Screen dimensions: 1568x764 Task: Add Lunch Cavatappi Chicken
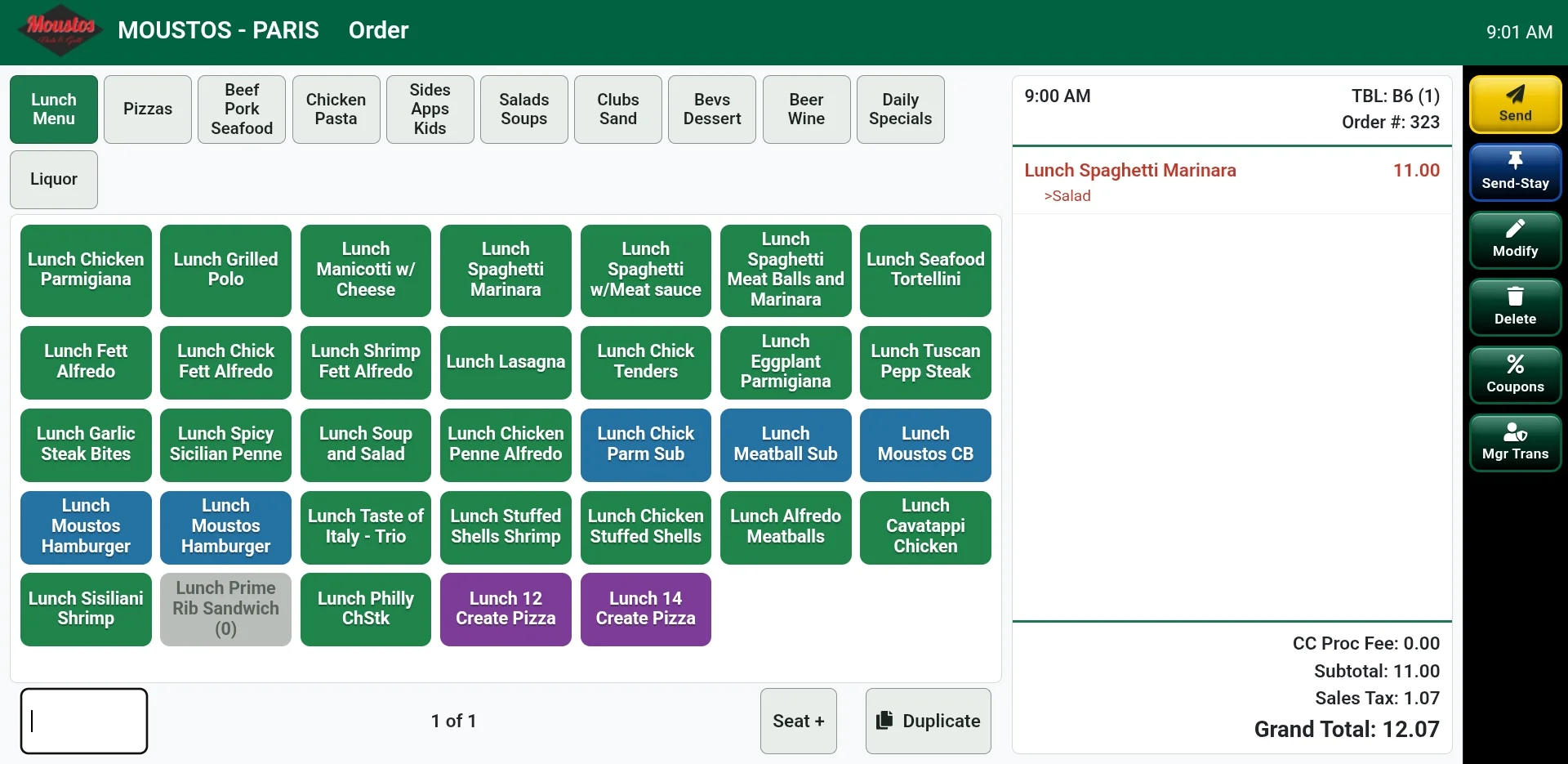pos(925,527)
